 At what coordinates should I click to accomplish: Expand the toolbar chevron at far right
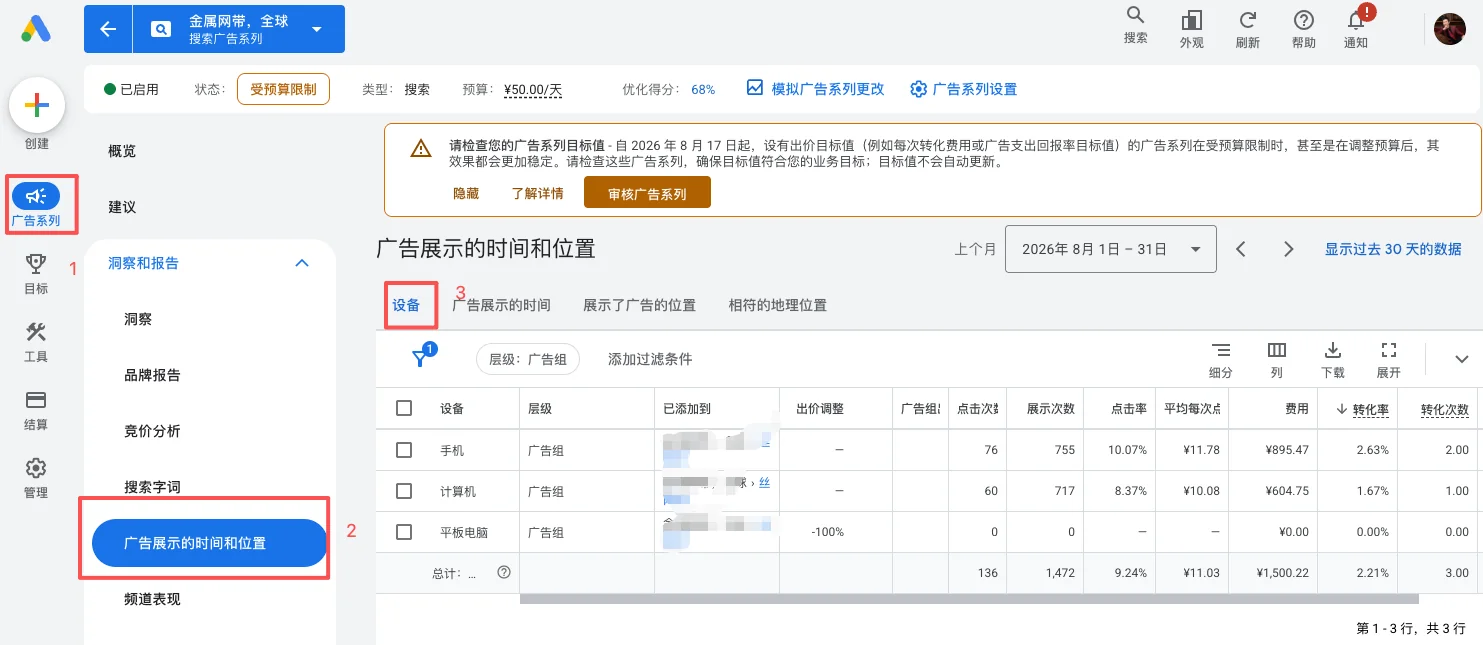coord(1461,359)
